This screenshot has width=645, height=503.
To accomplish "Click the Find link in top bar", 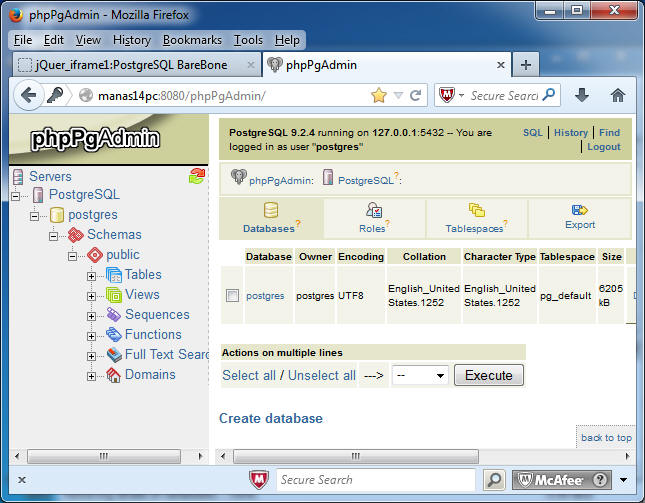I will click(x=609, y=132).
